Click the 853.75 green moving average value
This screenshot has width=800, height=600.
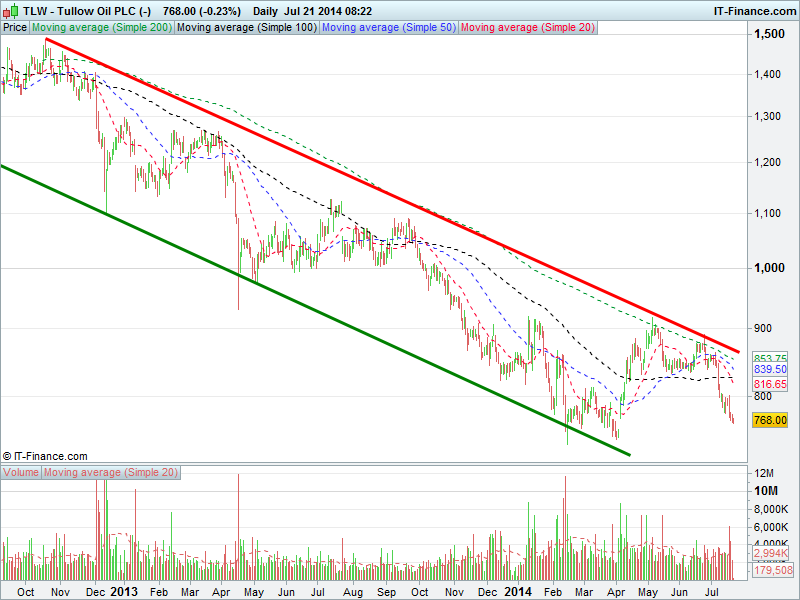coord(770,358)
